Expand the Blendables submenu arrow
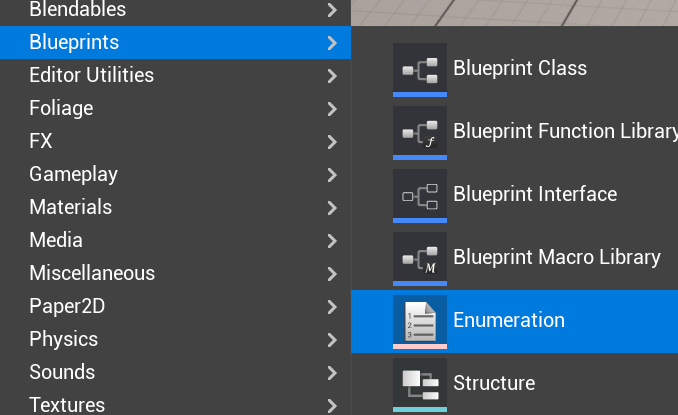This screenshot has height=415, width=678. (332, 10)
